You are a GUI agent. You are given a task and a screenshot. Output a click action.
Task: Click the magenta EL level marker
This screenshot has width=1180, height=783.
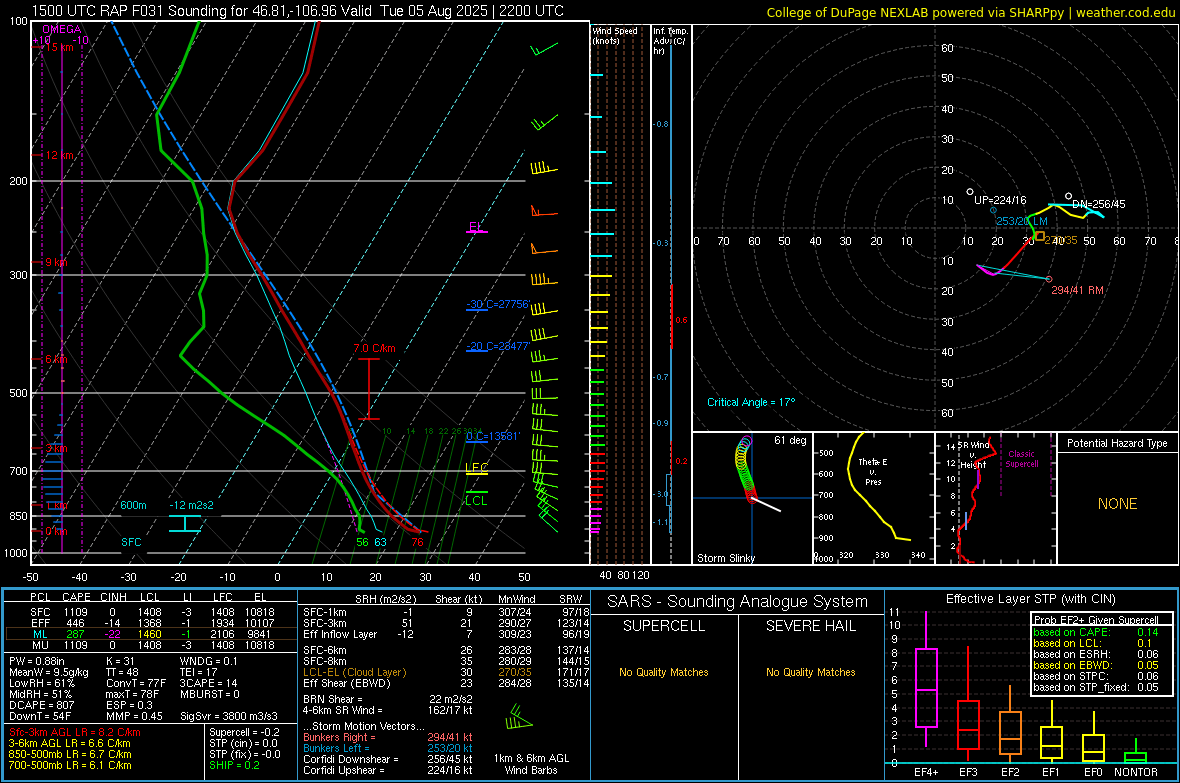476,227
